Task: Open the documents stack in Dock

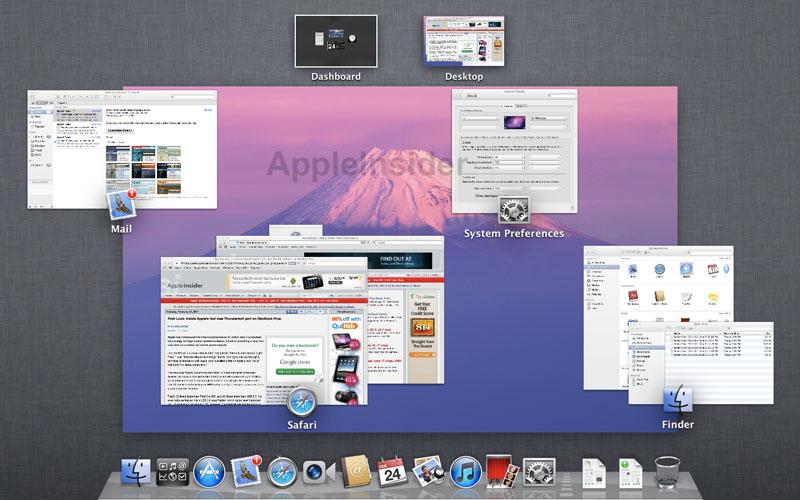Action: [x=594, y=473]
